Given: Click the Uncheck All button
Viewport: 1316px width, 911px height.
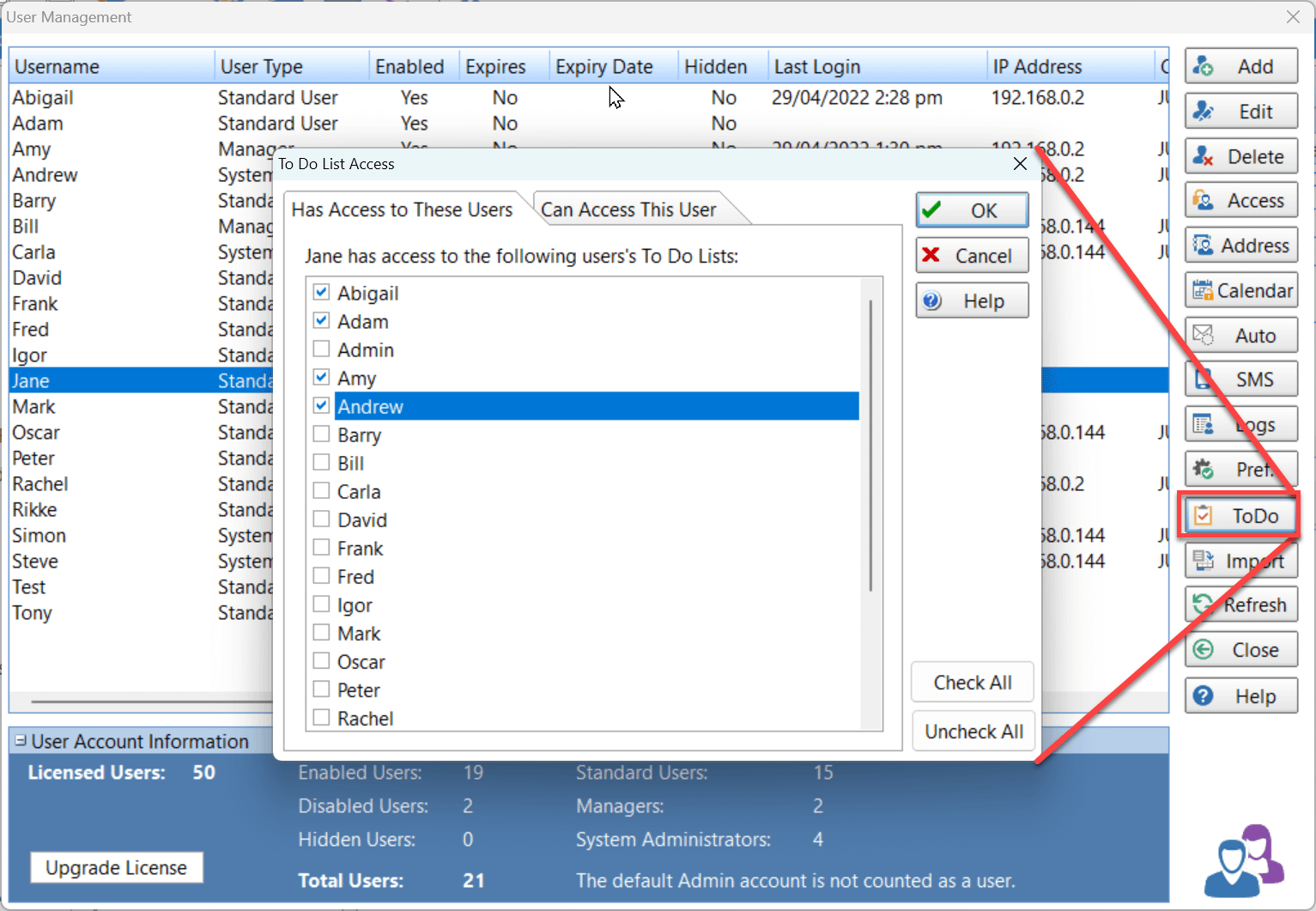Looking at the screenshot, I should pyautogui.click(x=973, y=732).
